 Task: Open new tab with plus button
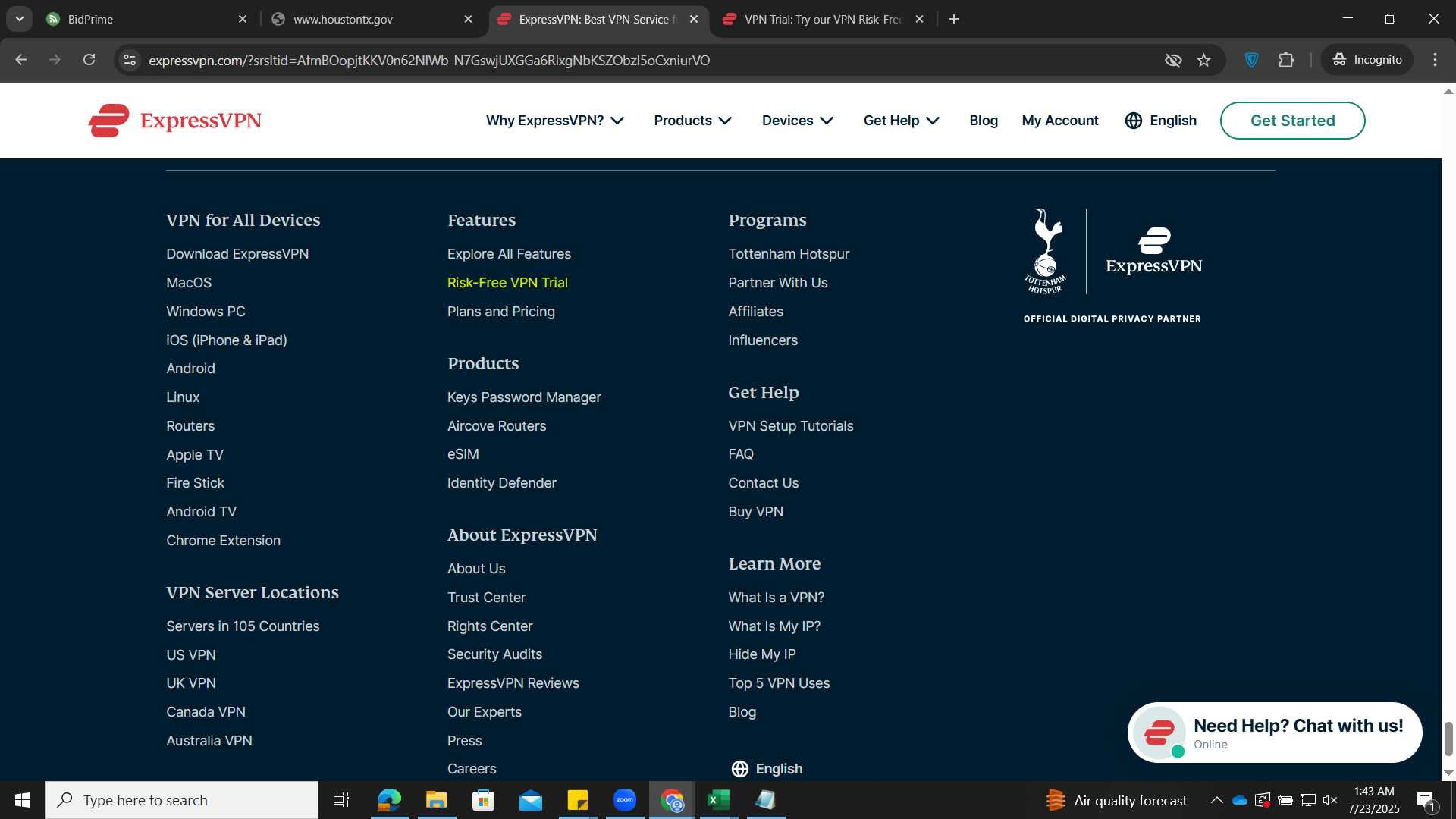[x=954, y=19]
